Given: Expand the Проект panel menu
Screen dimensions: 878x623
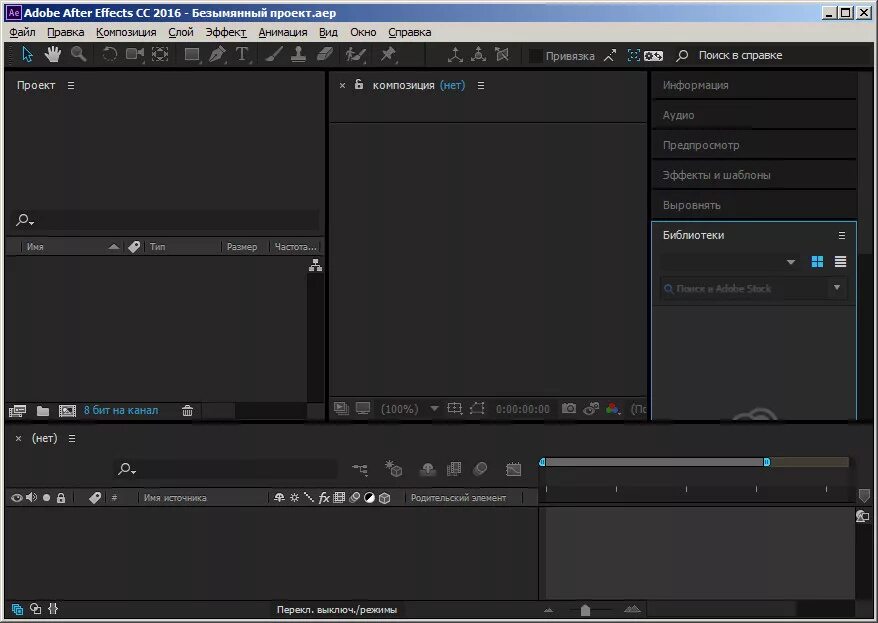Looking at the screenshot, I should pos(68,85).
